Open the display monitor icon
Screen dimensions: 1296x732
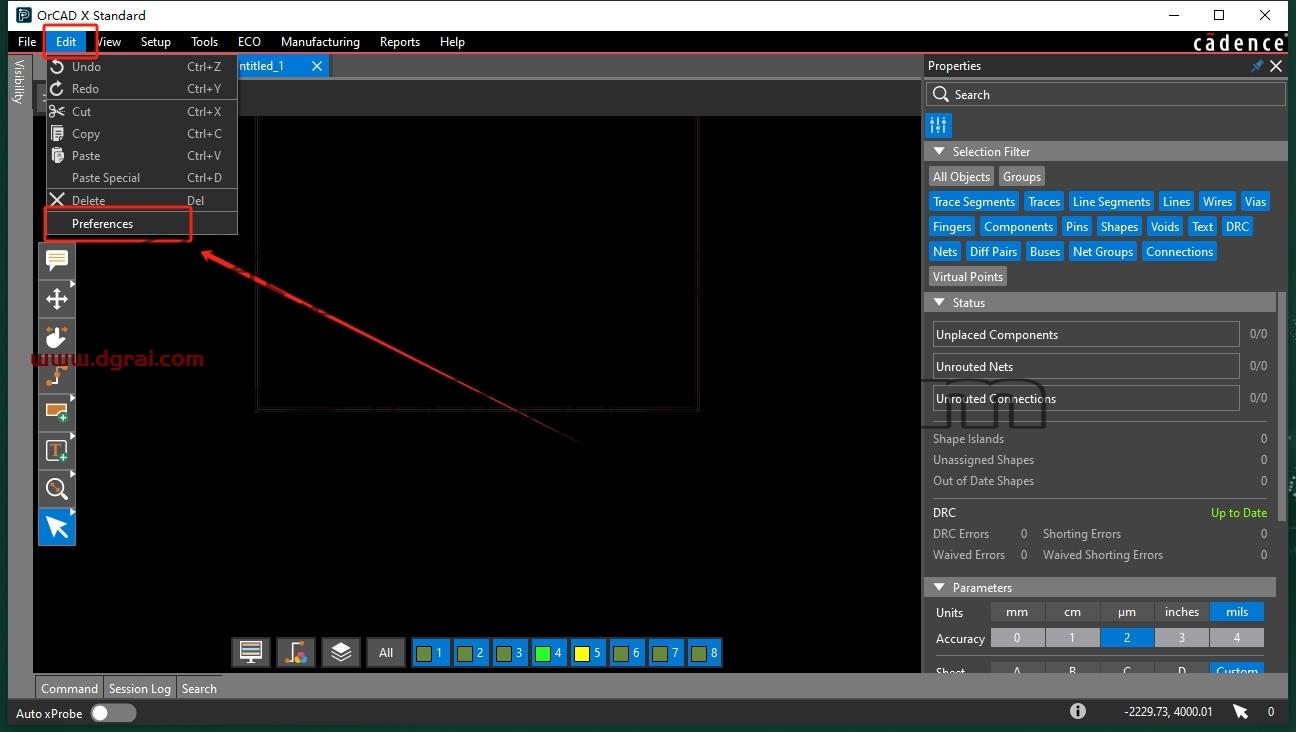[x=251, y=653]
